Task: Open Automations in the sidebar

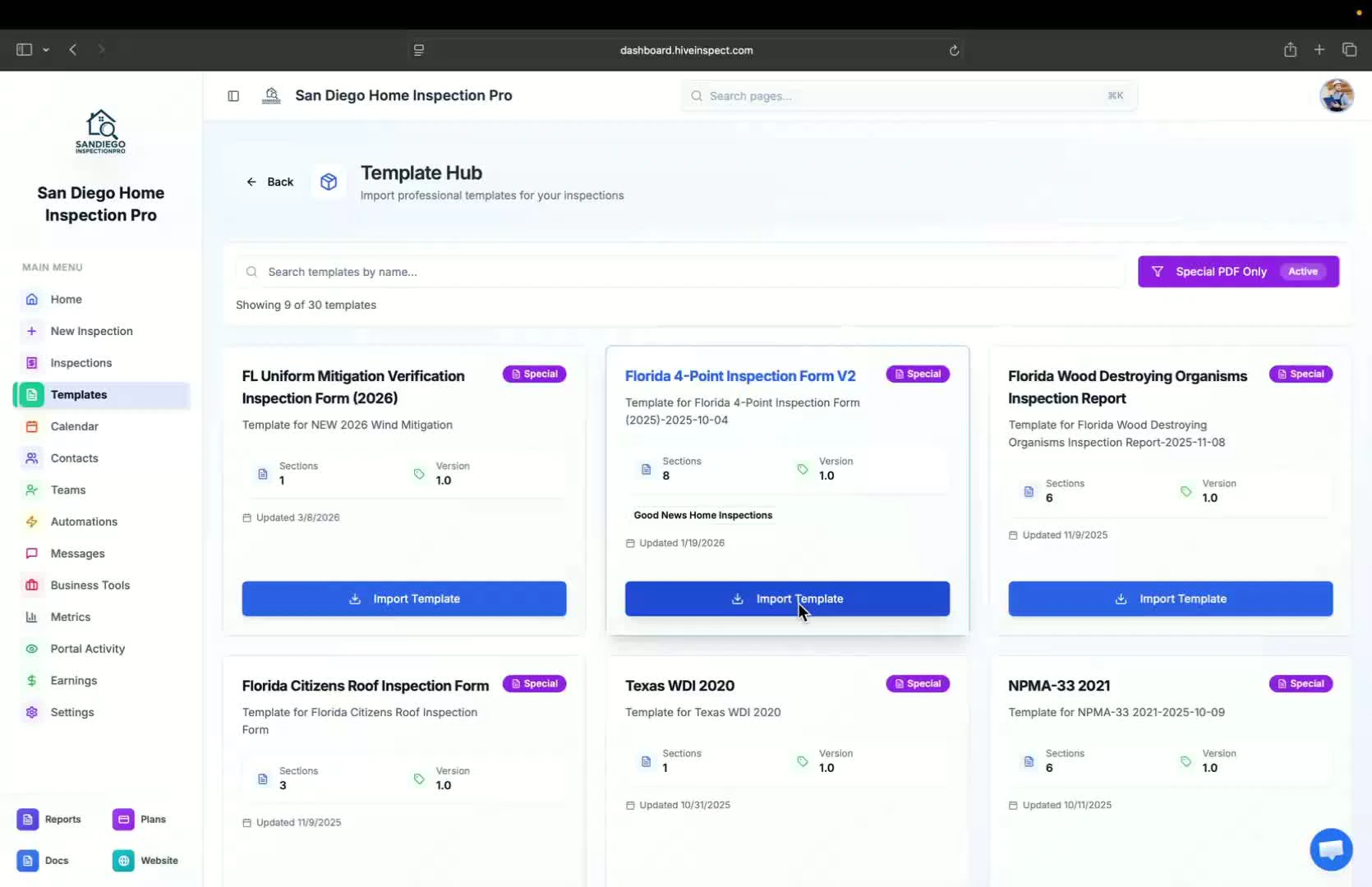Action: tap(85, 522)
